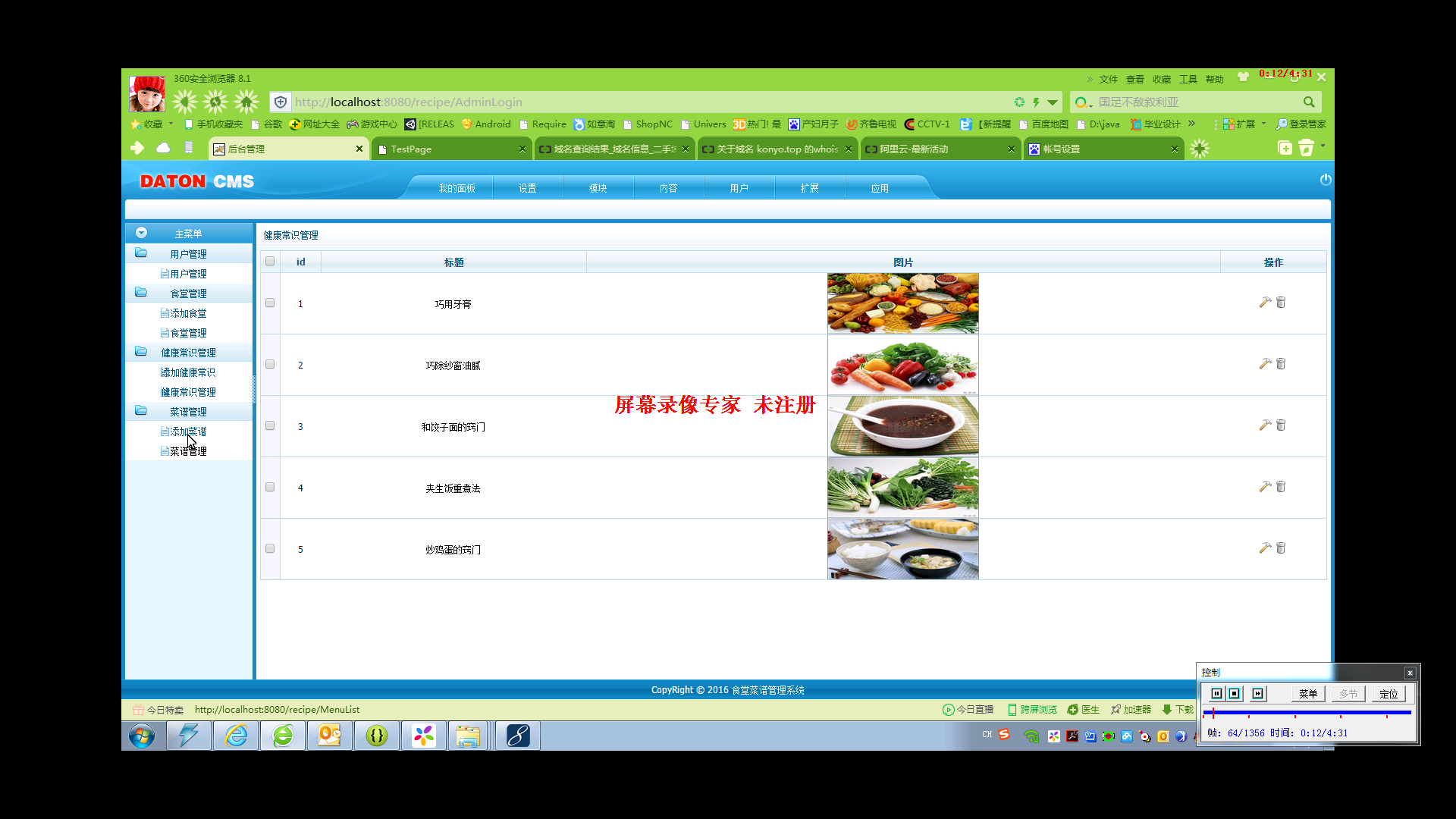Click the lightning speed mode icon

pos(1036,102)
